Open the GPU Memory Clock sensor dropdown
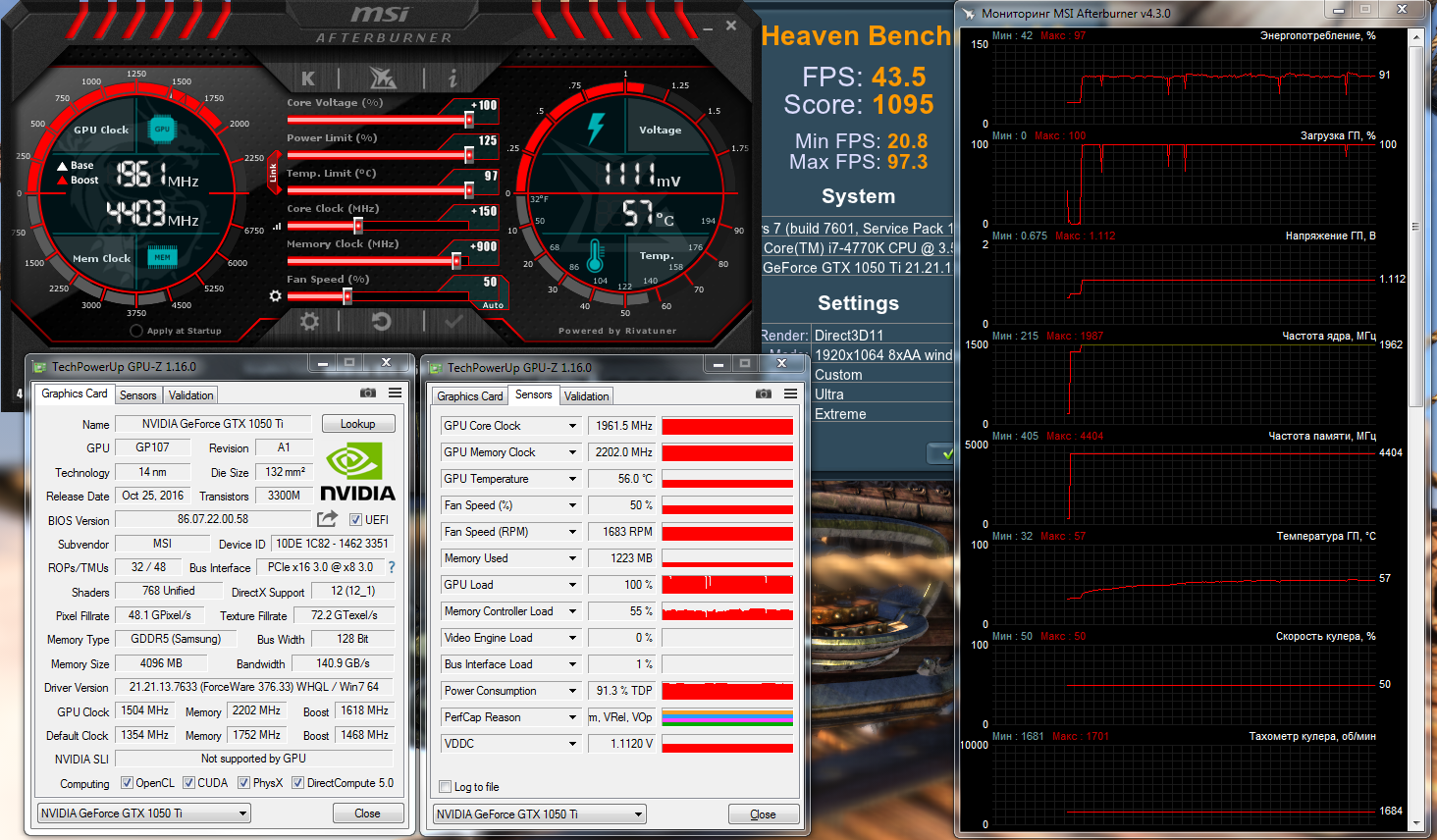 click(572, 452)
